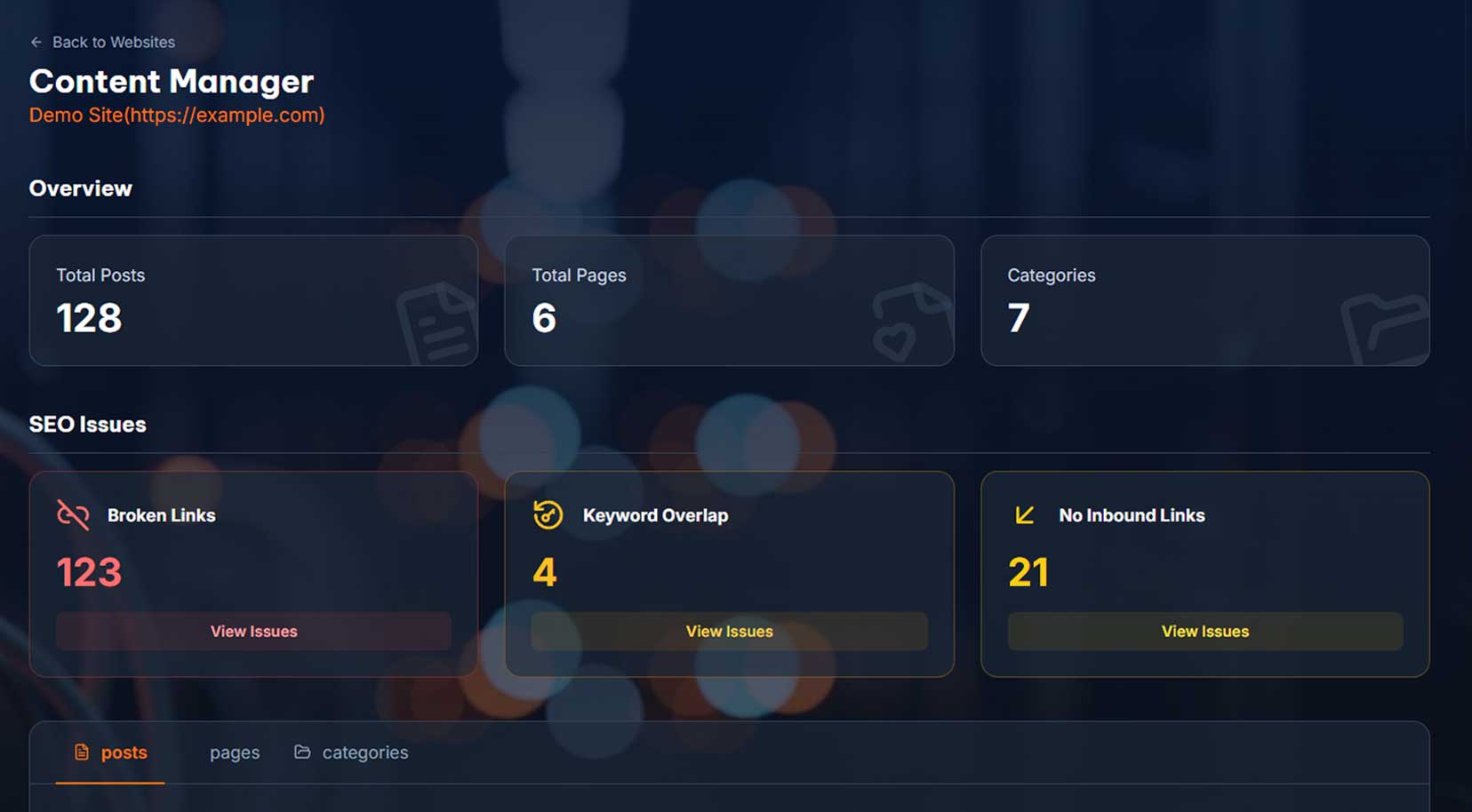View Issues for No Inbound Links
This screenshot has width=1472, height=812.
point(1204,631)
